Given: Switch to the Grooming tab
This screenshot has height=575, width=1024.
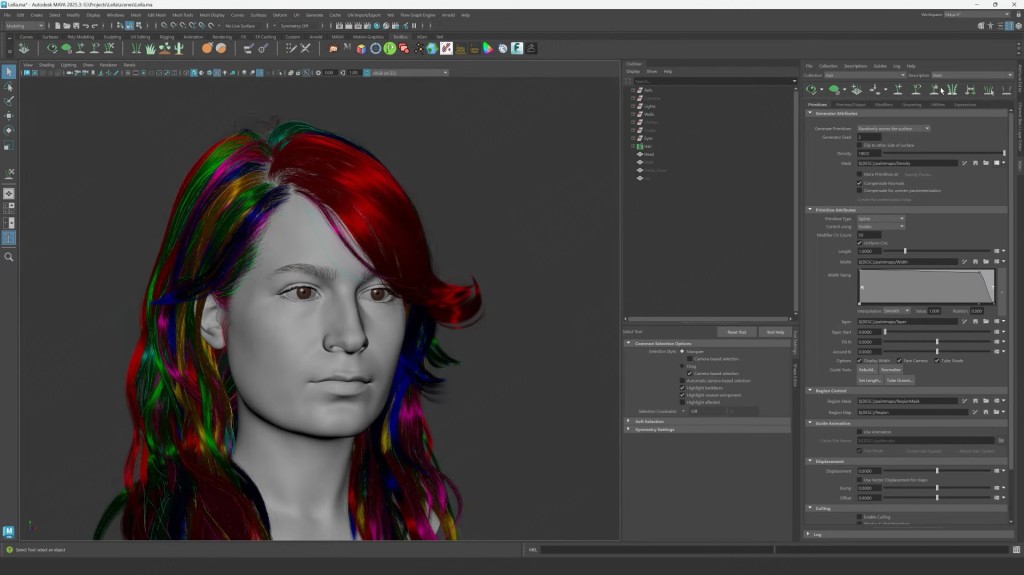Looking at the screenshot, I should (911, 104).
